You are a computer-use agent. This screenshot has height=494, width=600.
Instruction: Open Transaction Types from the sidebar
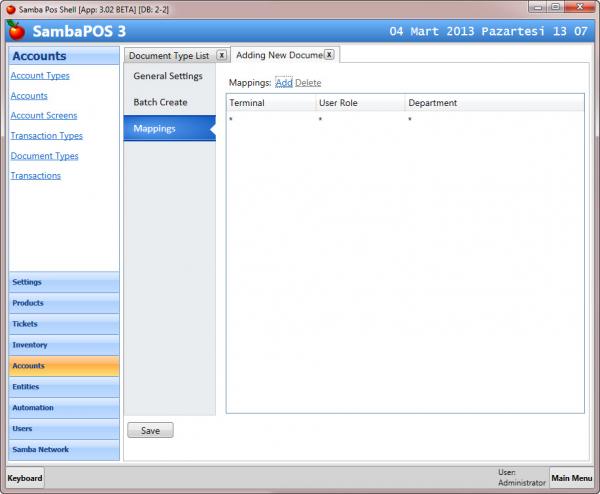click(47, 136)
